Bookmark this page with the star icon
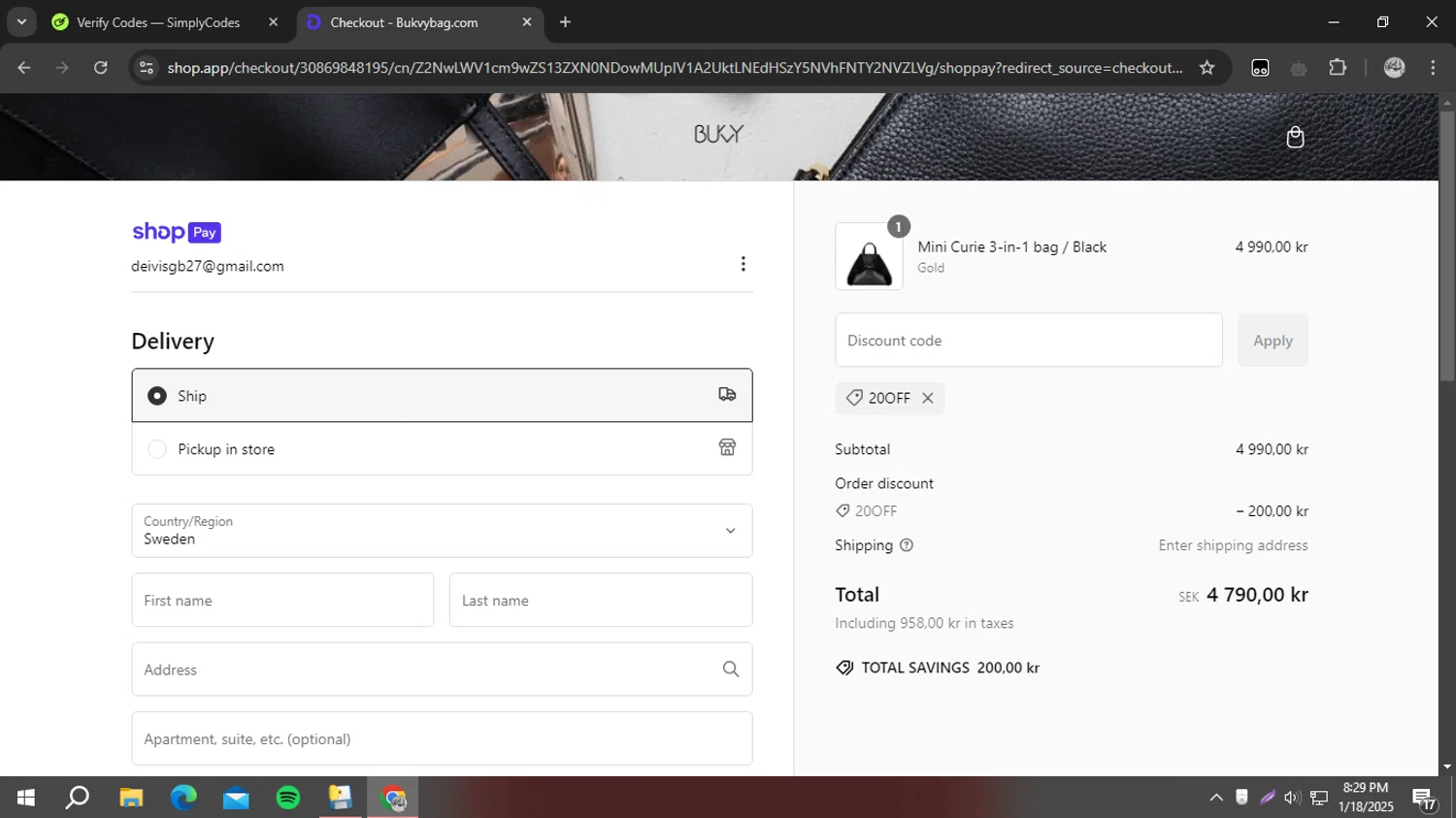 tap(1207, 68)
